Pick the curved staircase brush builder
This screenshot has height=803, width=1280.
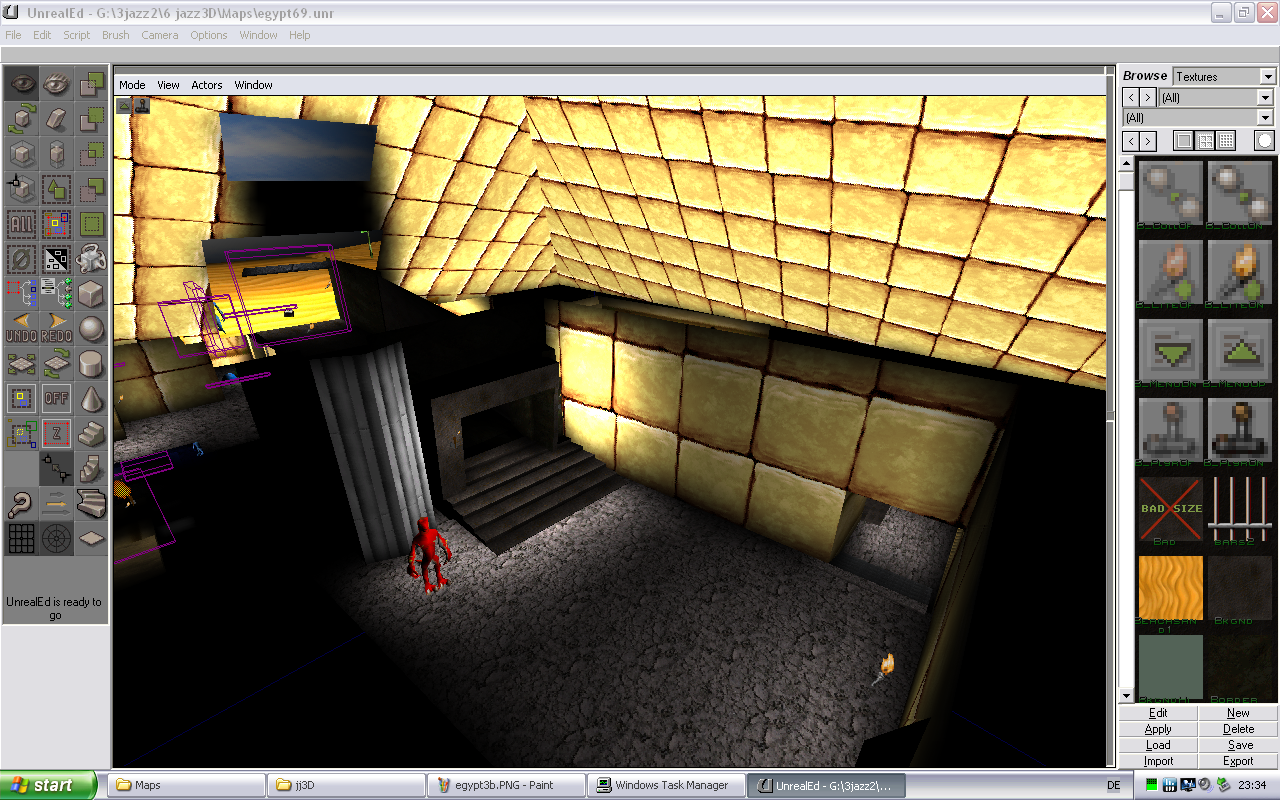click(x=92, y=504)
